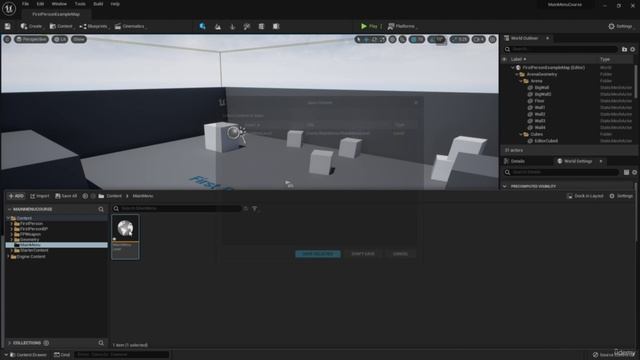This screenshot has width=640, height=360.
Task: Collapse the Cubes folder in outliner
Action: pyautogui.click(x=521, y=134)
